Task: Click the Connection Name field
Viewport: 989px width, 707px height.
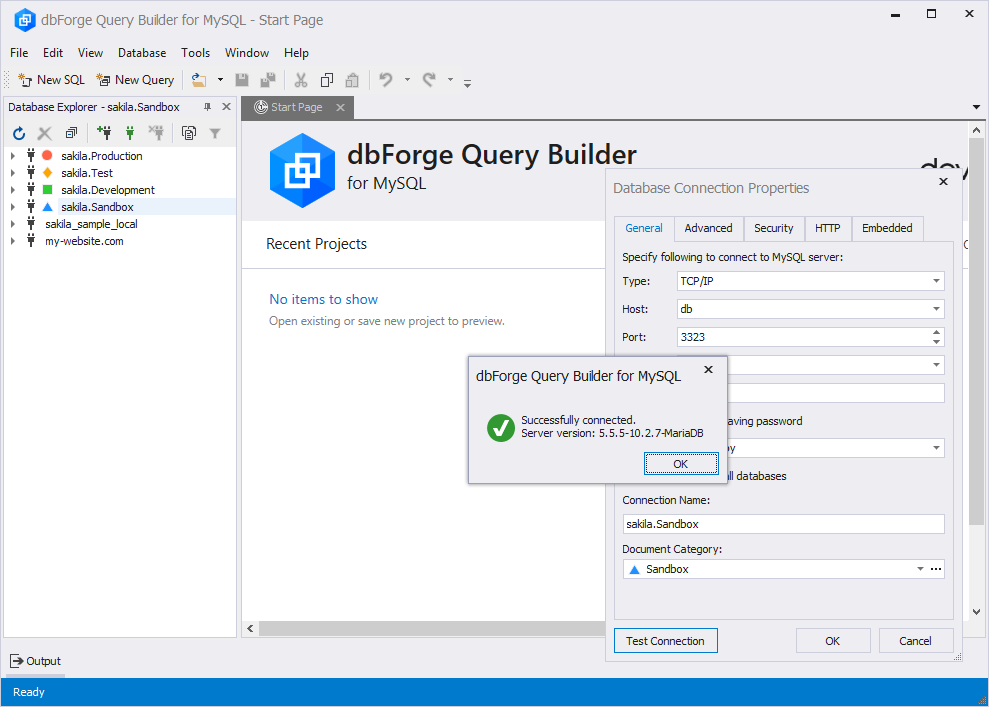Action: (783, 524)
